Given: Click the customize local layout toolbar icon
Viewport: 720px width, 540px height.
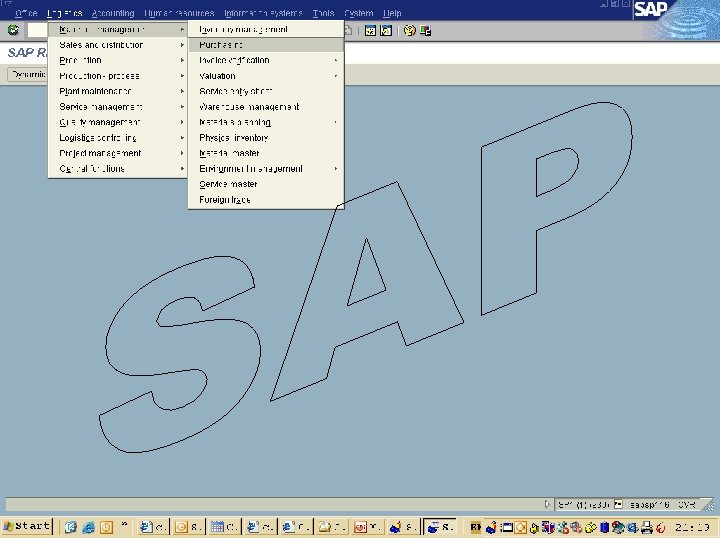Looking at the screenshot, I should (424, 30).
